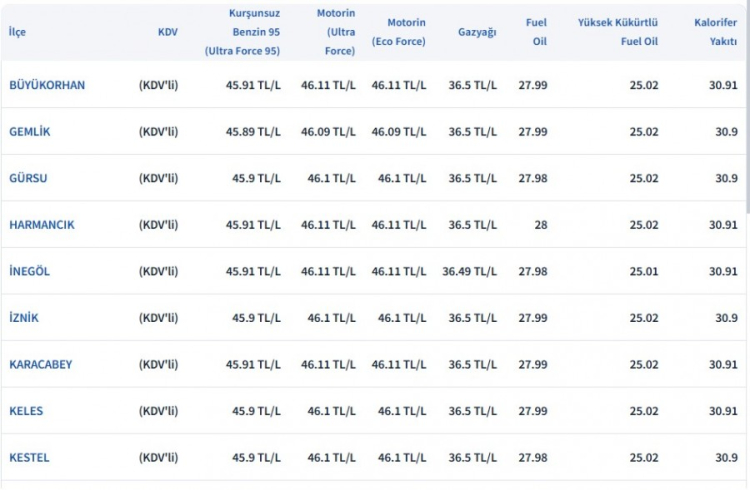
Task: Click the Yüksek Kükürtlü Fuel Oil header
Action: click(618, 32)
